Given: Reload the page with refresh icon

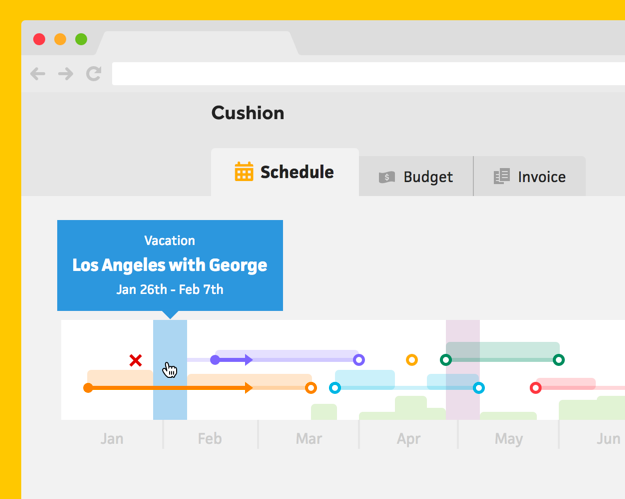Looking at the screenshot, I should click(94, 74).
